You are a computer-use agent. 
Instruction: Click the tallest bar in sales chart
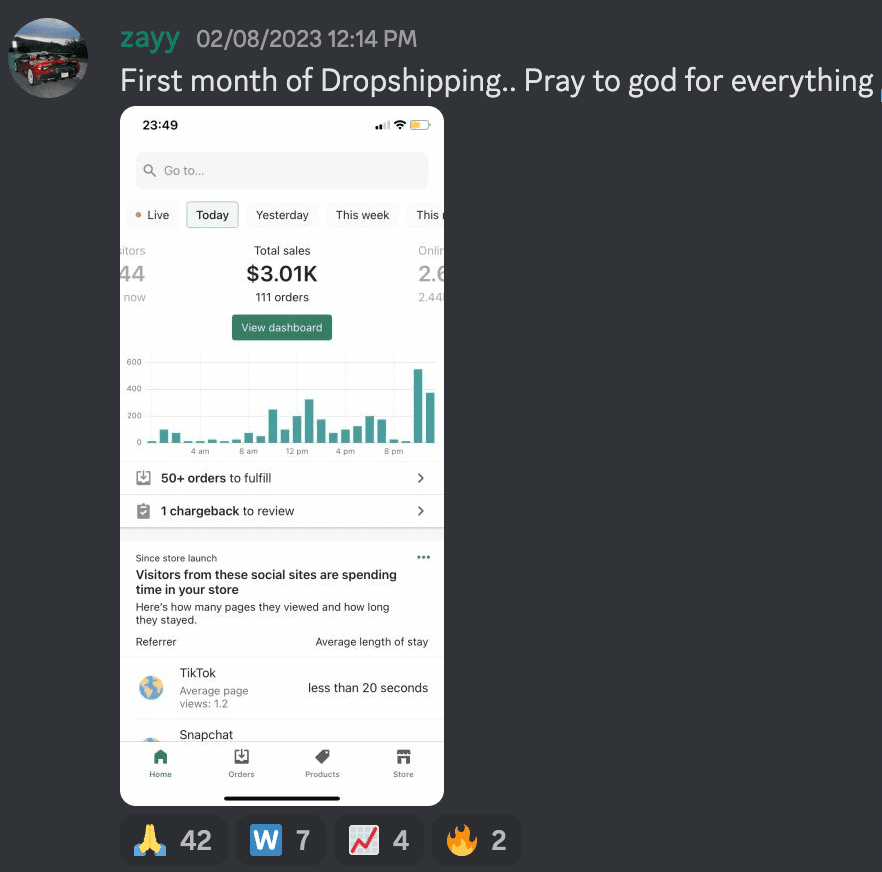418,406
